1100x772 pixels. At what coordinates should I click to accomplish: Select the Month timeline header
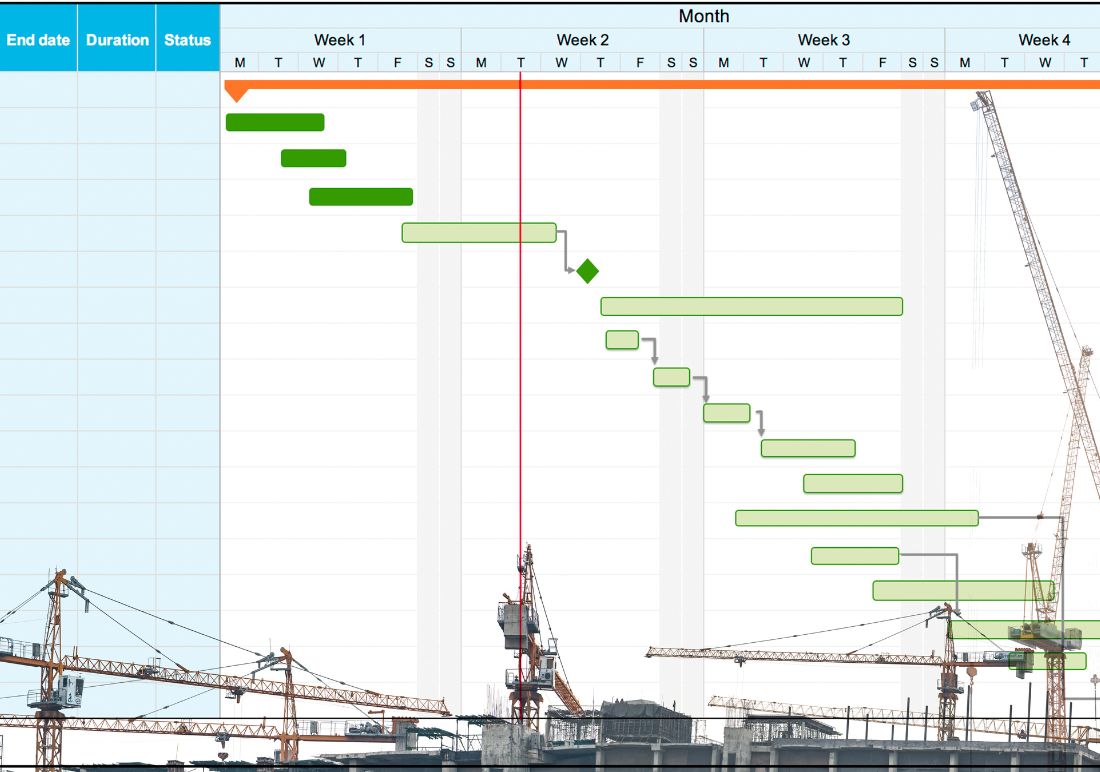click(x=704, y=16)
